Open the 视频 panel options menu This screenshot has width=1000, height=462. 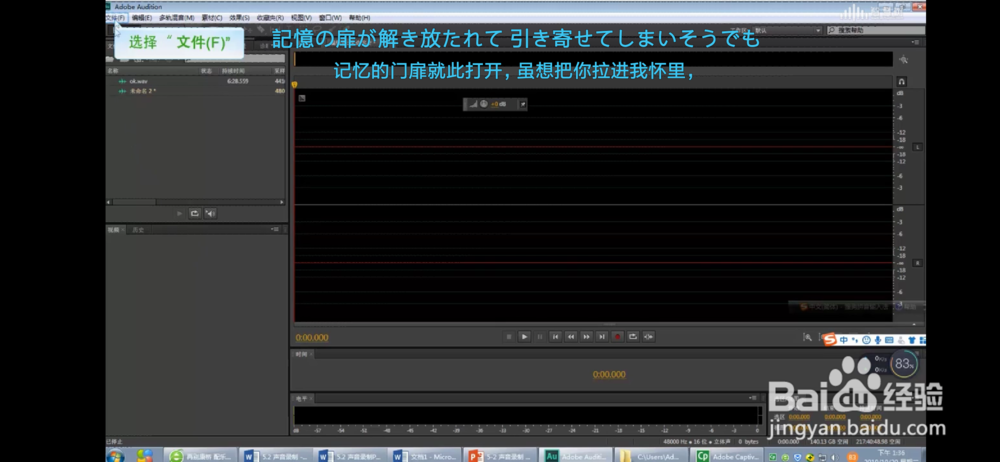276,229
